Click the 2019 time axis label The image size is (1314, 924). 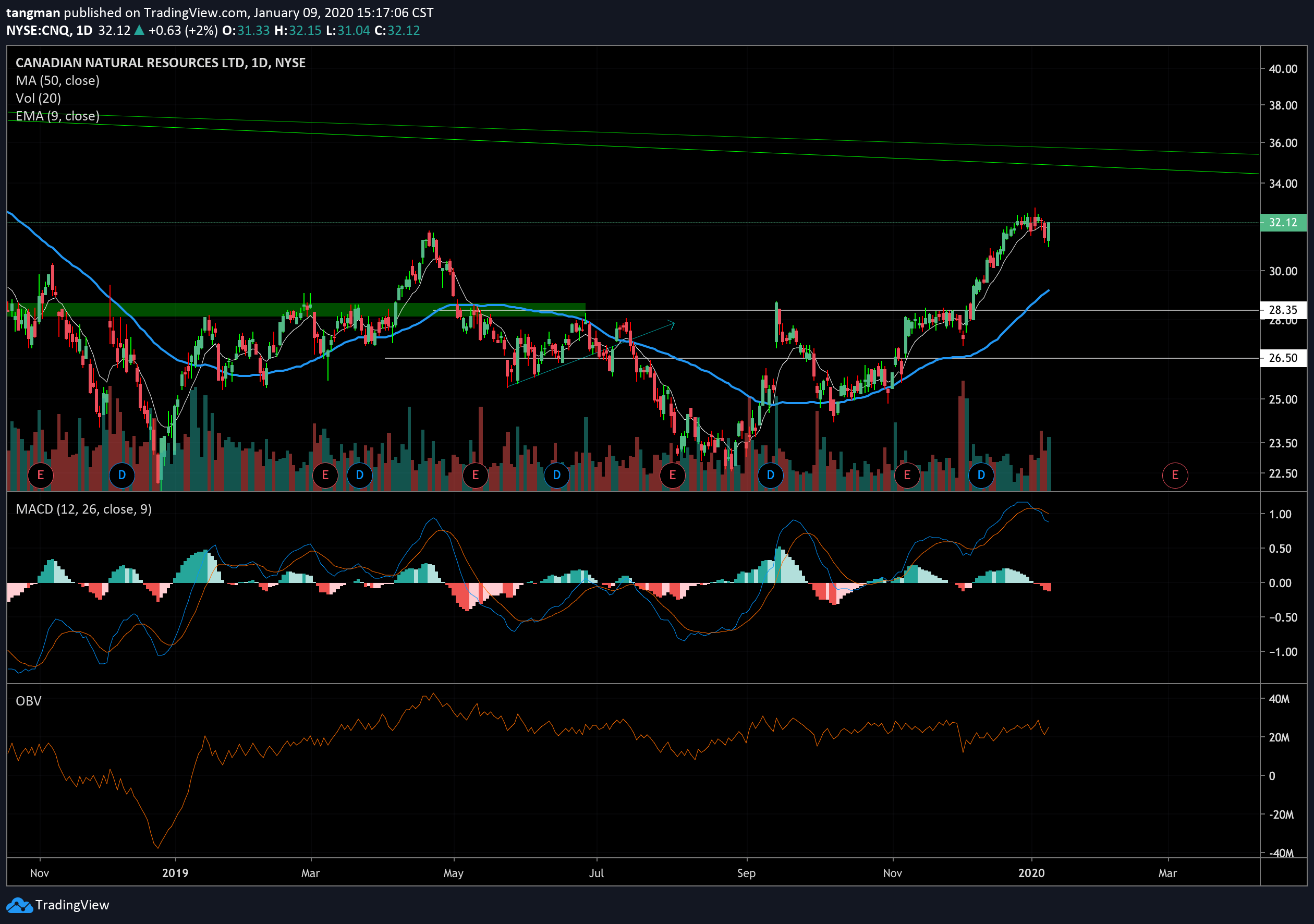click(175, 873)
